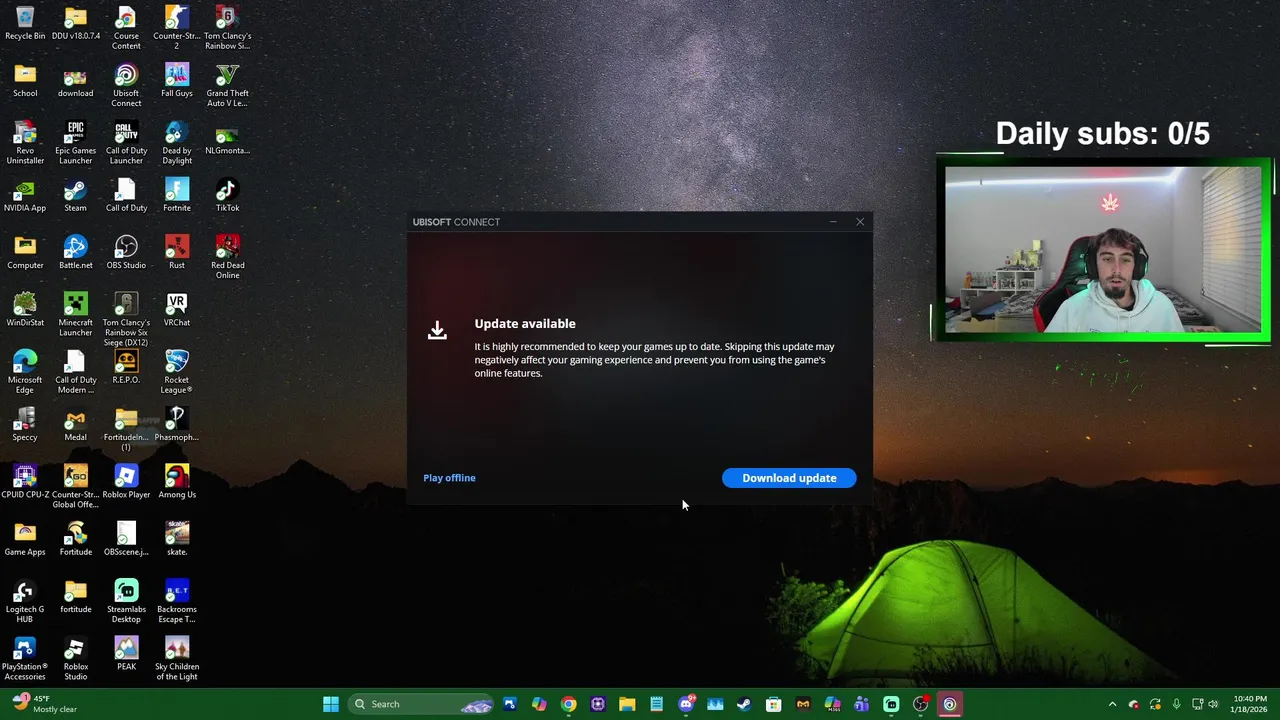This screenshot has height=720, width=1280.
Task: Select the CPUID CPU-Z desktop icon
Action: 25,482
